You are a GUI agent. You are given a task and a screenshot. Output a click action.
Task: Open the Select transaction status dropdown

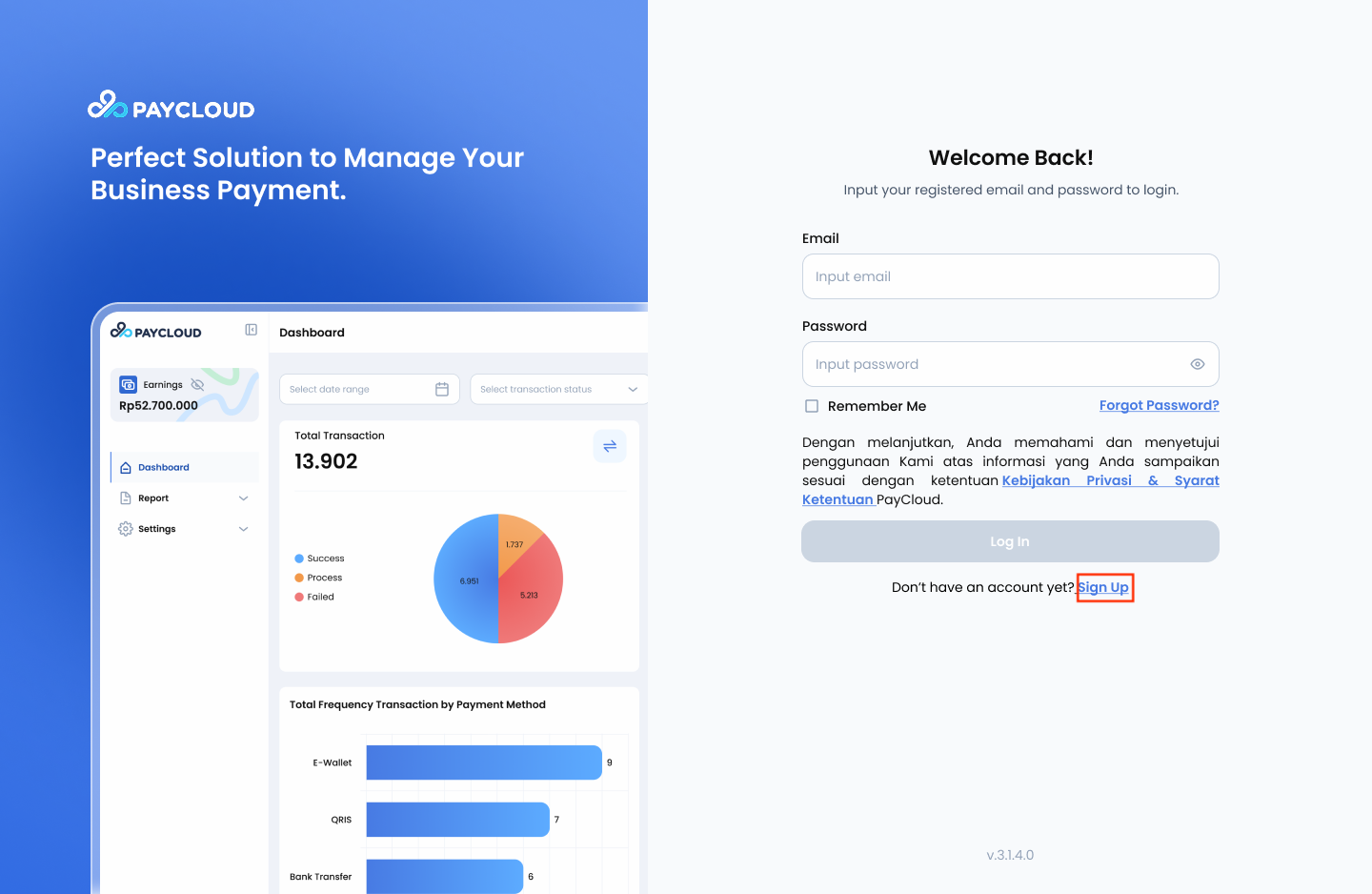coord(557,389)
